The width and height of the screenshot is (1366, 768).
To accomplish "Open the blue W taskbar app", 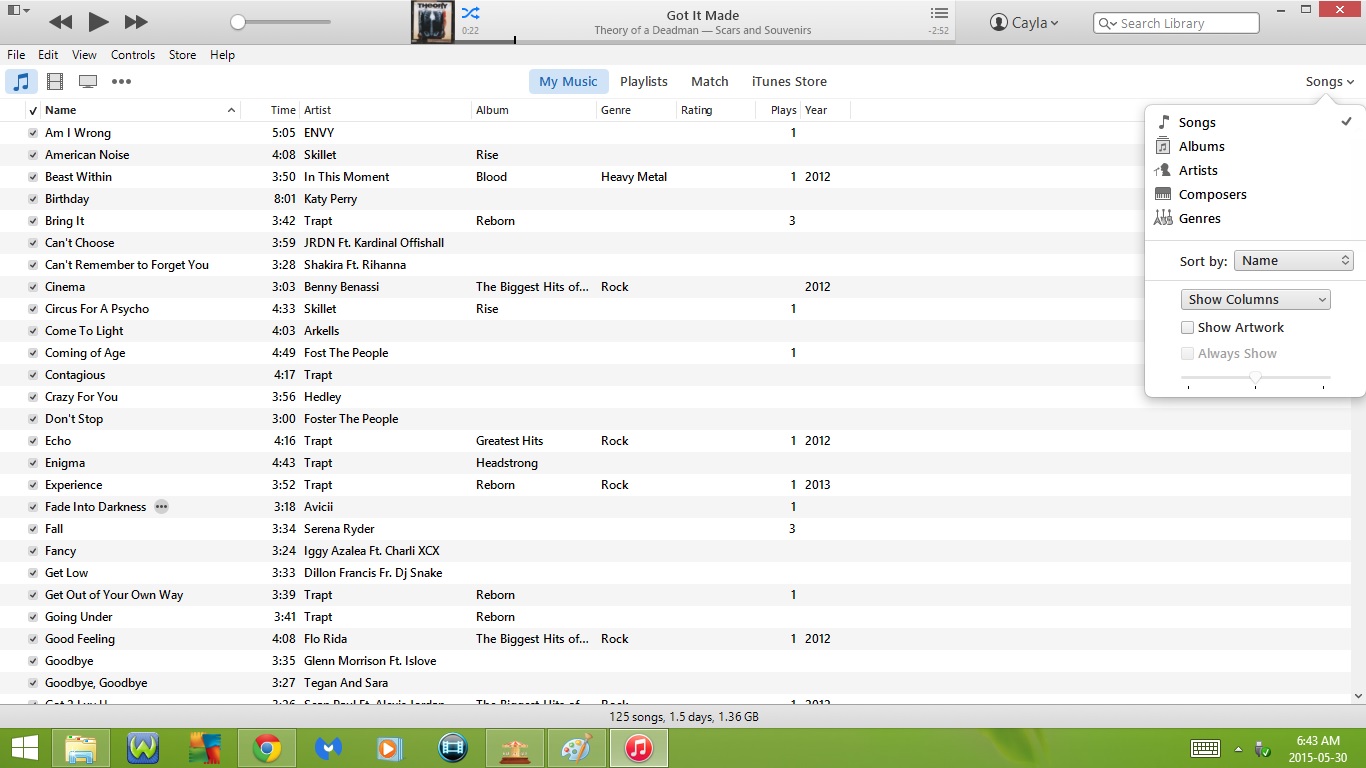I will pos(143,748).
